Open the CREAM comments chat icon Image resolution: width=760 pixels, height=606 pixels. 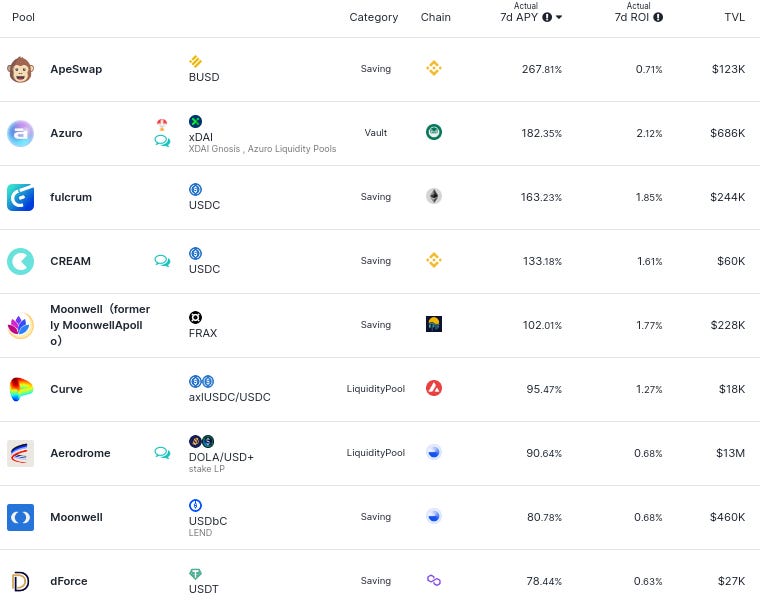(x=162, y=261)
